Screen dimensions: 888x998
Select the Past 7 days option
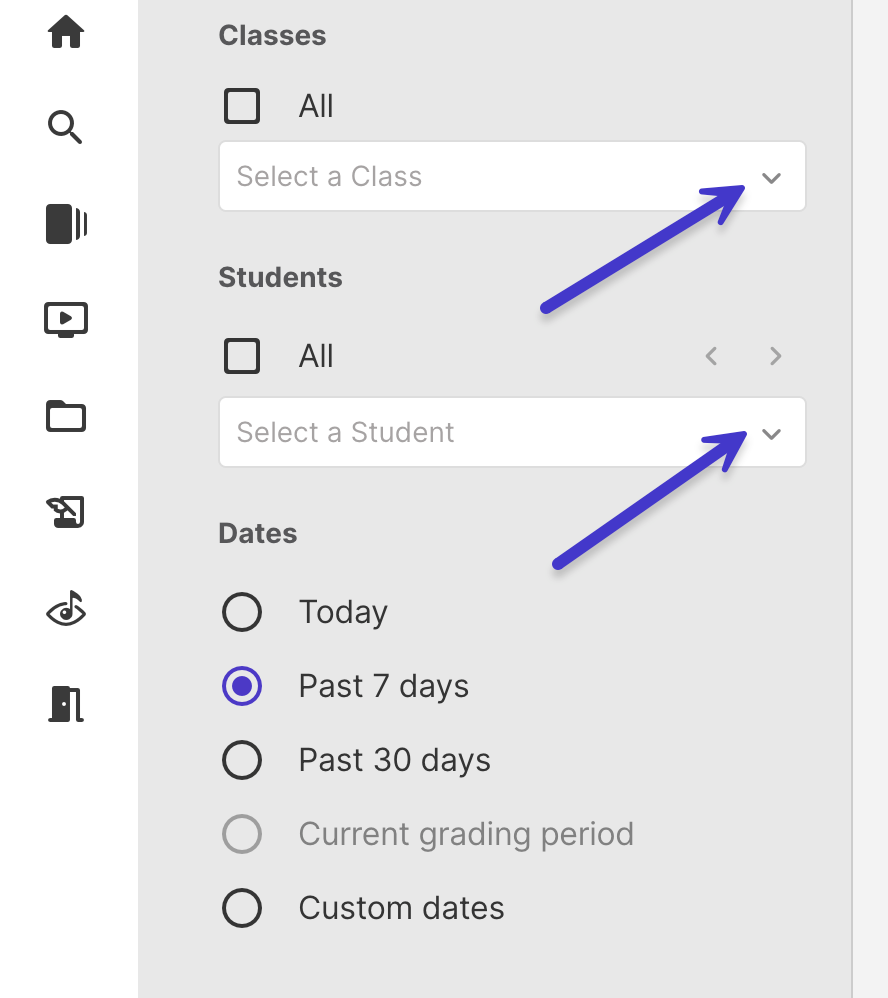coord(242,686)
